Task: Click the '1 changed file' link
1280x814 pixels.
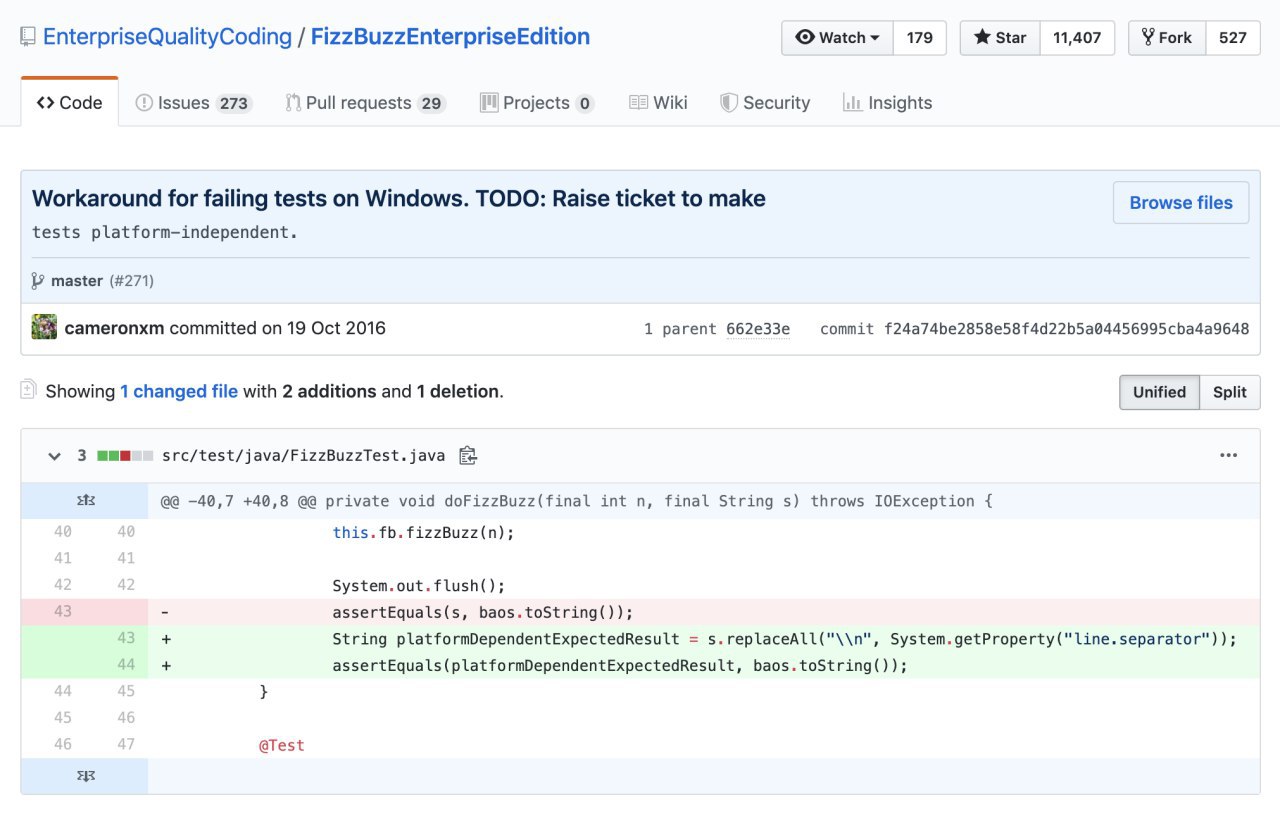Action: 179,392
